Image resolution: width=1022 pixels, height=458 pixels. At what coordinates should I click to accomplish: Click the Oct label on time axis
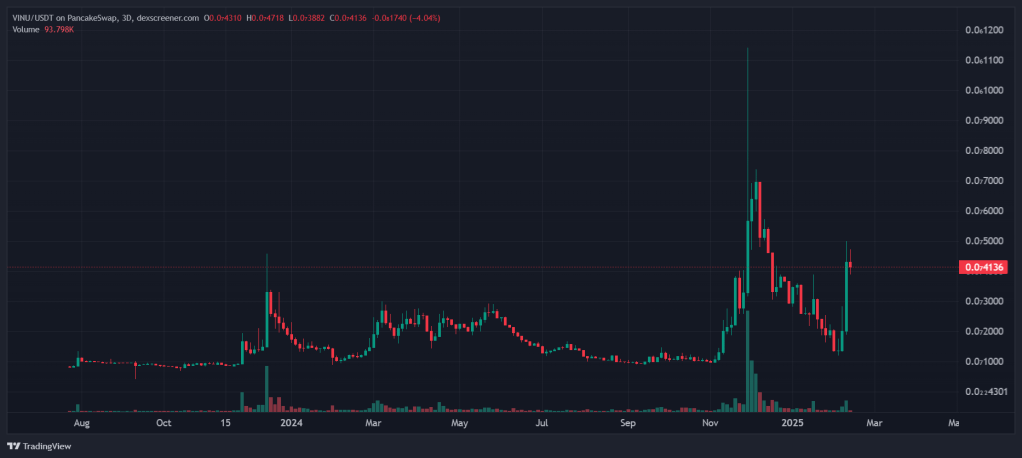coord(164,424)
